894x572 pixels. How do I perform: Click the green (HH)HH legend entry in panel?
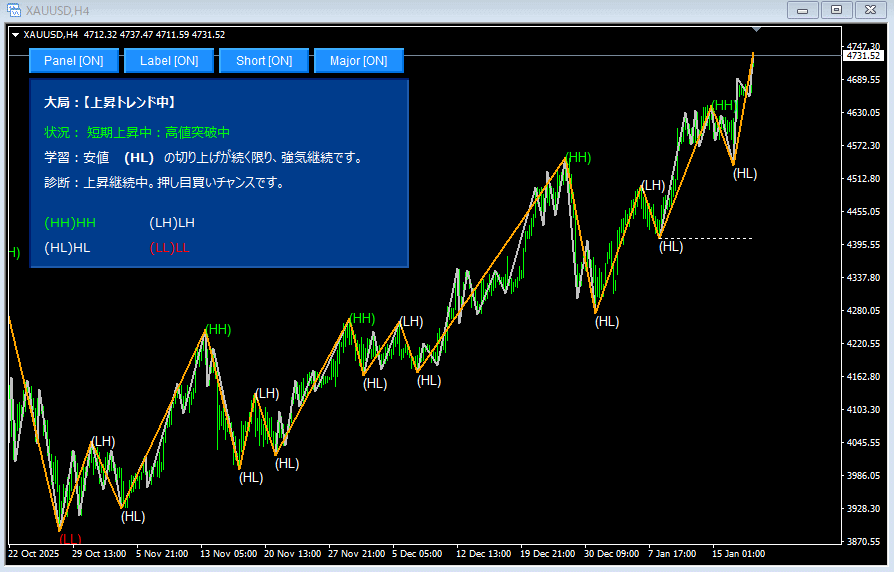tap(70, 222)
